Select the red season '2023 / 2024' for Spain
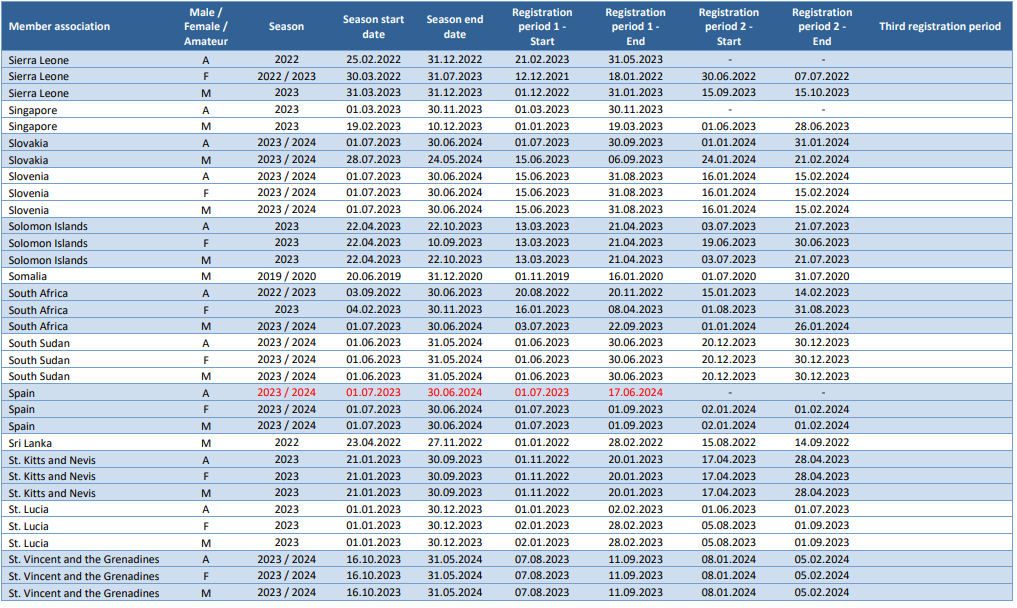Viewport: 1017px width, 608px height. pyautogui.click(x=287, y=393)
